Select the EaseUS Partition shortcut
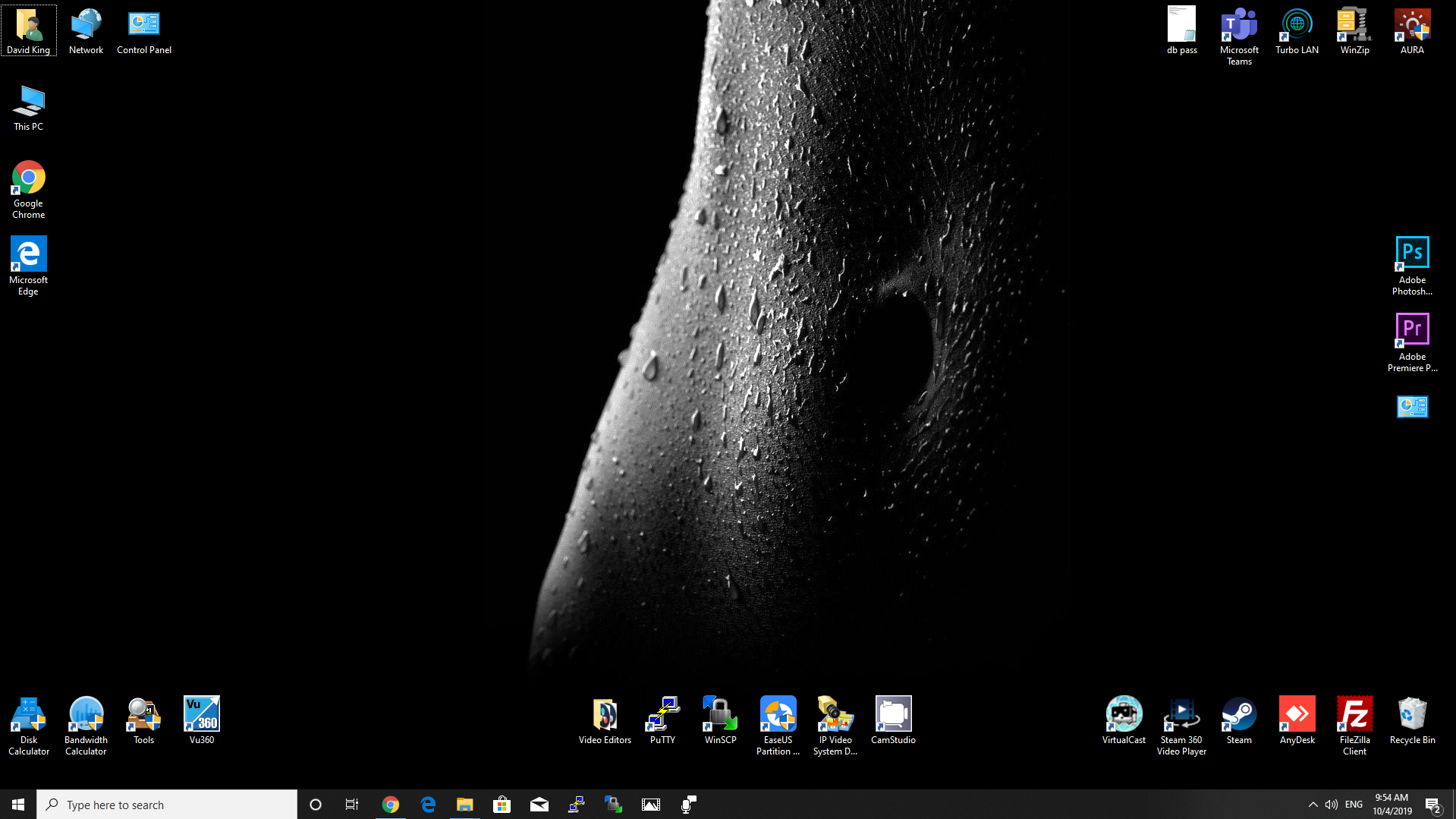 777,725
